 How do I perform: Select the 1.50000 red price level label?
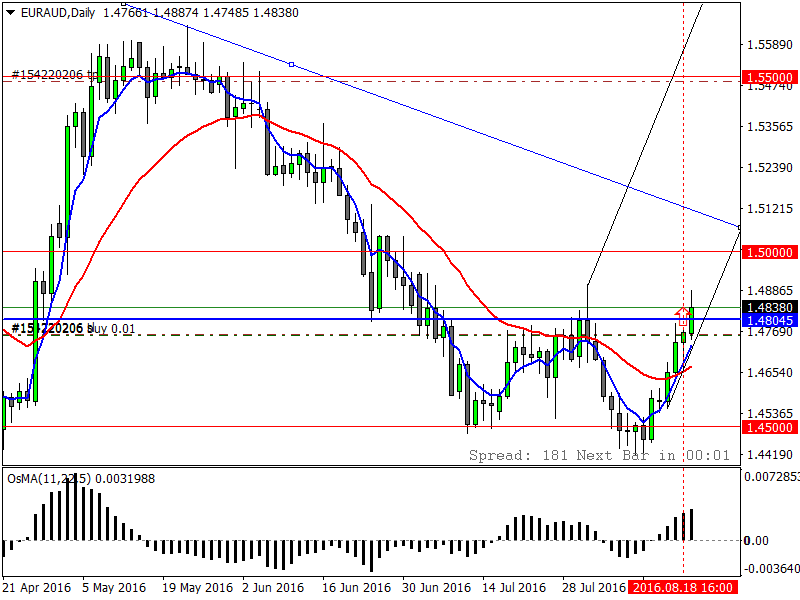pyautogui.click(x=770, y=252)
